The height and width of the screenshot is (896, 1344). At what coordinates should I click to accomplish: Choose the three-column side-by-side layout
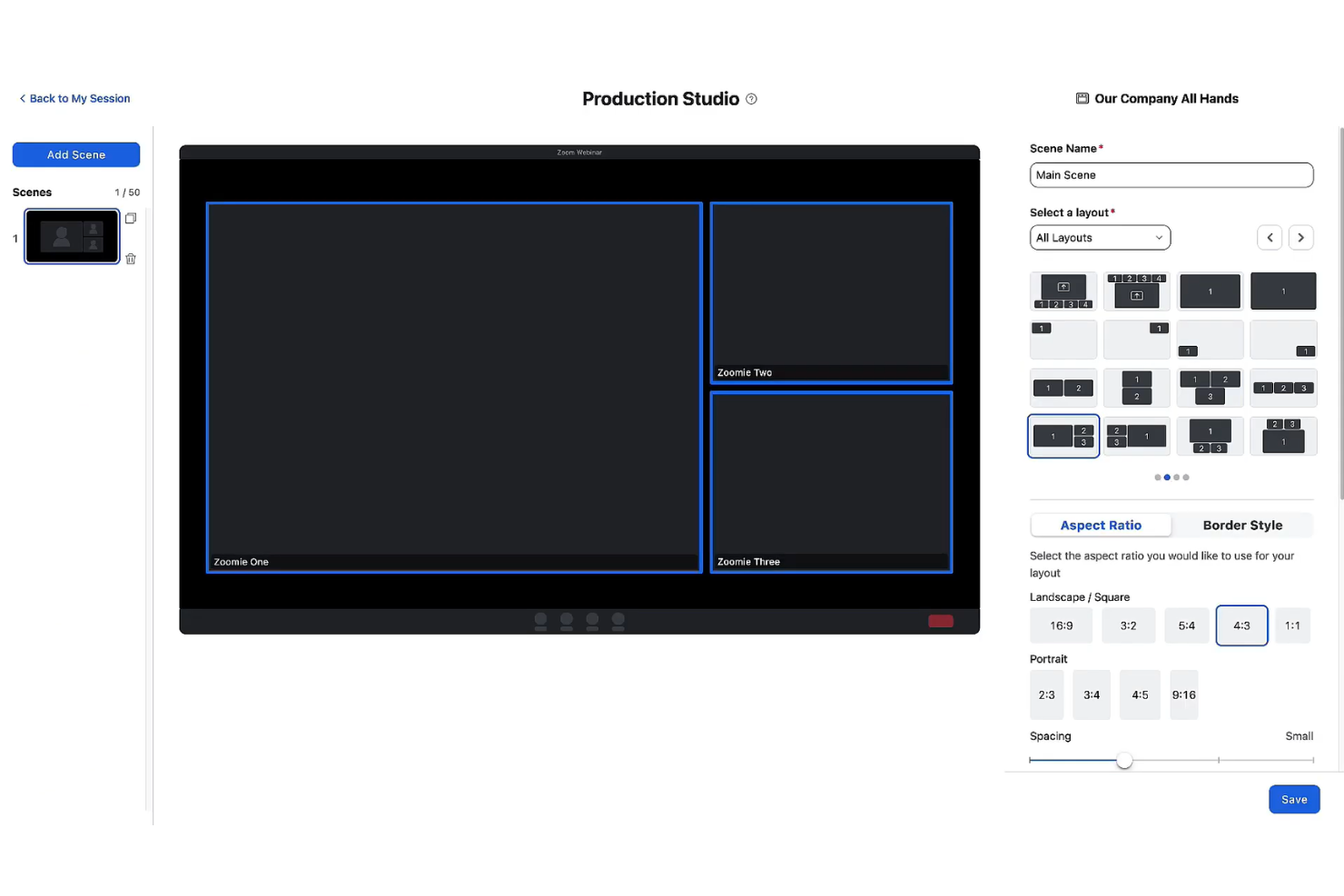[x=1283, y=388]
